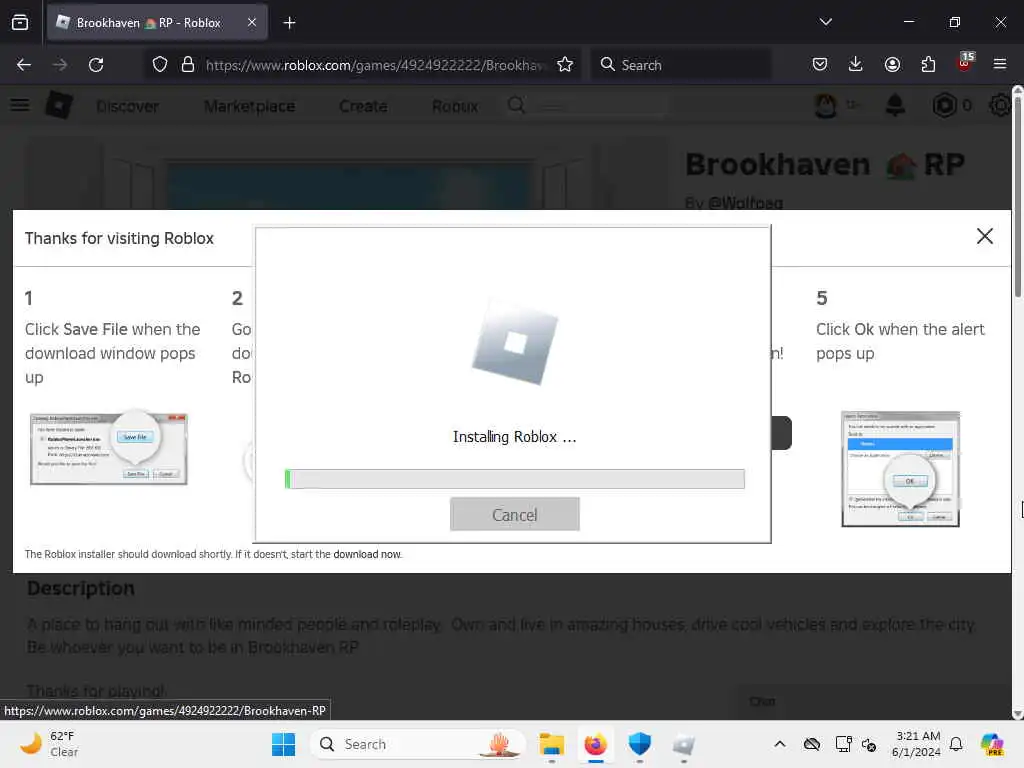Screen dimensions: 1024x768
Task: Open Create in Roblox navigation
Action: (x=363, y=106)
